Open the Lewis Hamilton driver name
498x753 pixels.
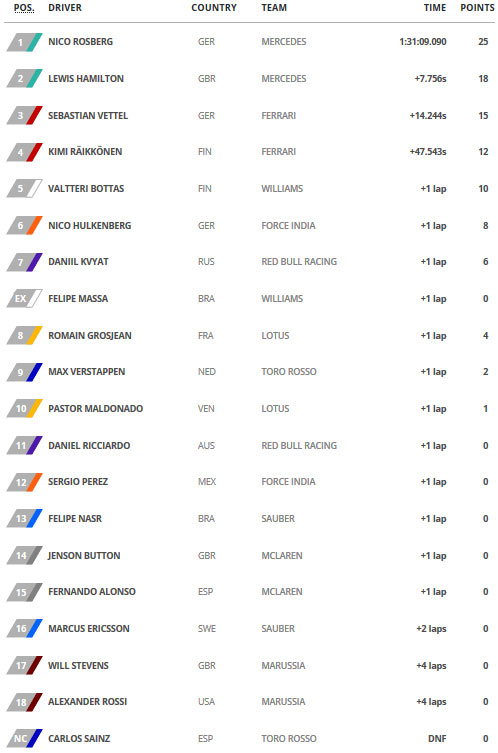pyautogui.click(x=86, y=79)
